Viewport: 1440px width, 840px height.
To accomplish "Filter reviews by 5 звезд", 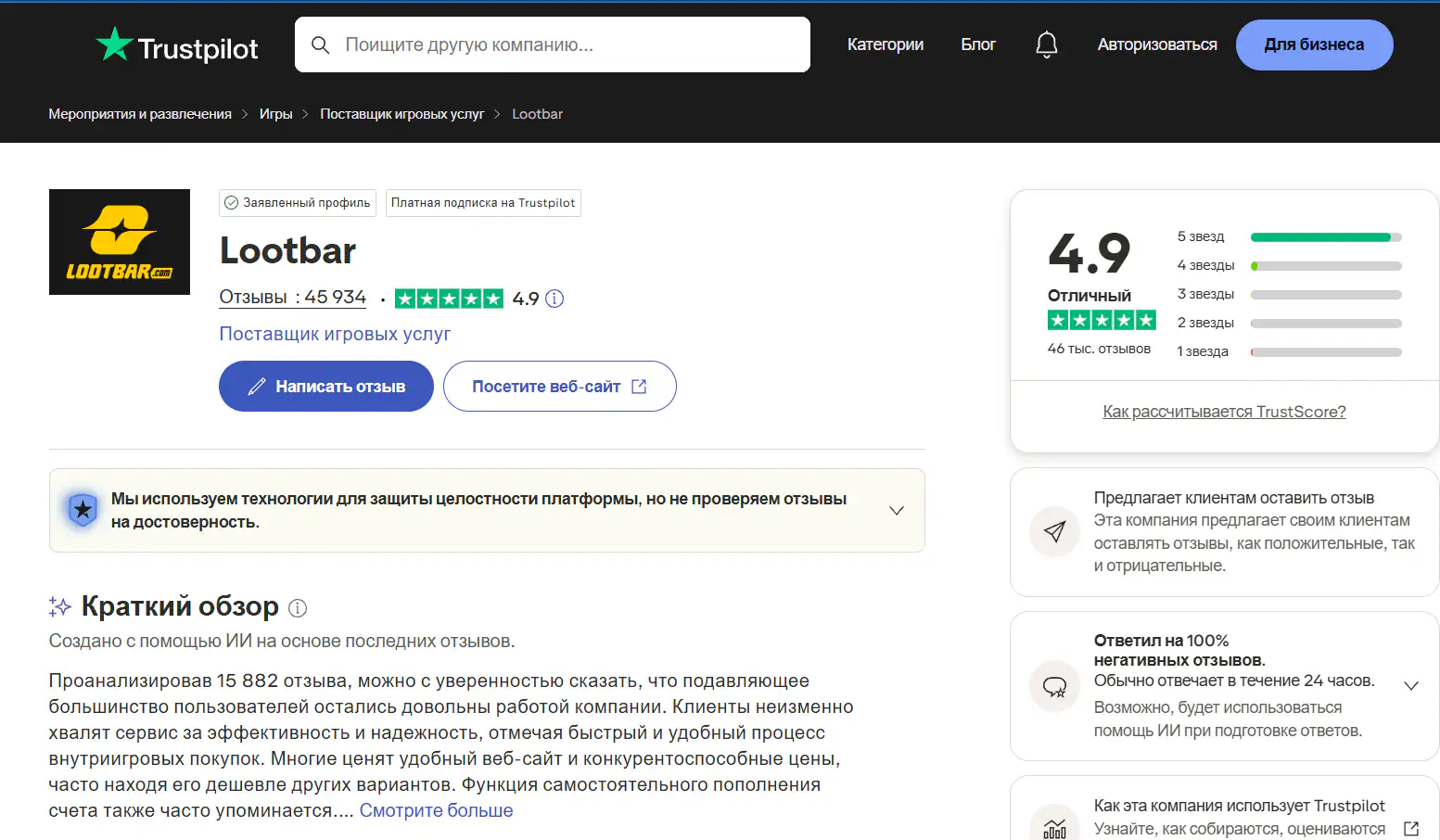I will pyautogui.click(x=1289, y=237).
